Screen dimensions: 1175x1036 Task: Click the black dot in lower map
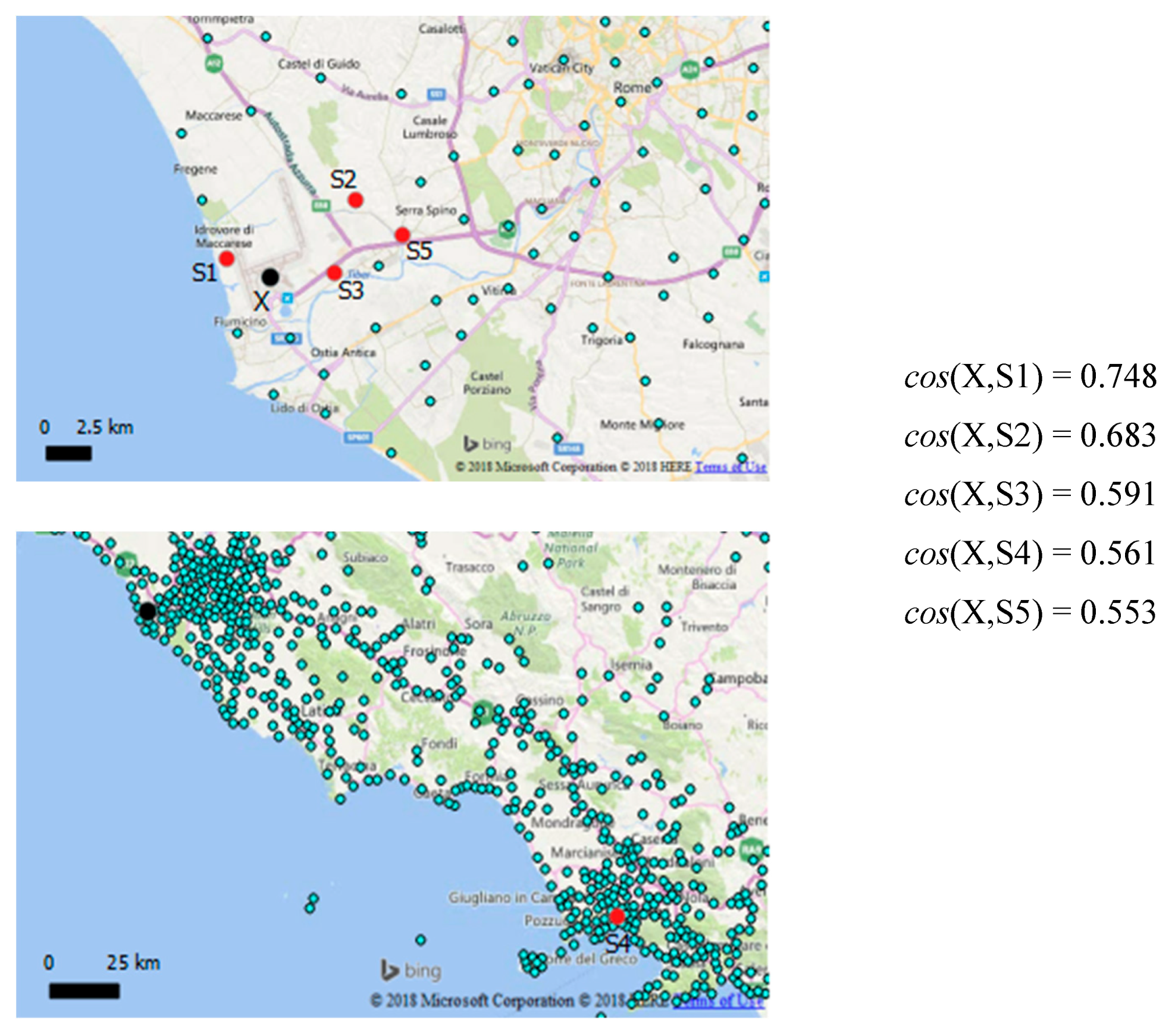coord(148,611)
